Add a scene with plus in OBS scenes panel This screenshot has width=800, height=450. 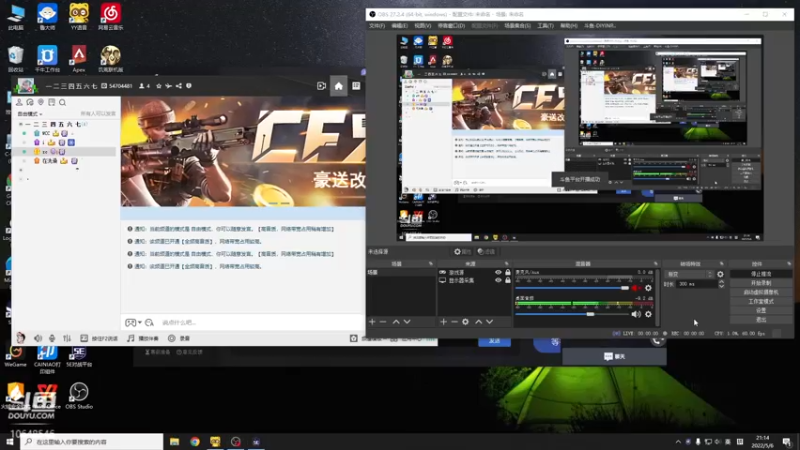click(x=372, y=322)
